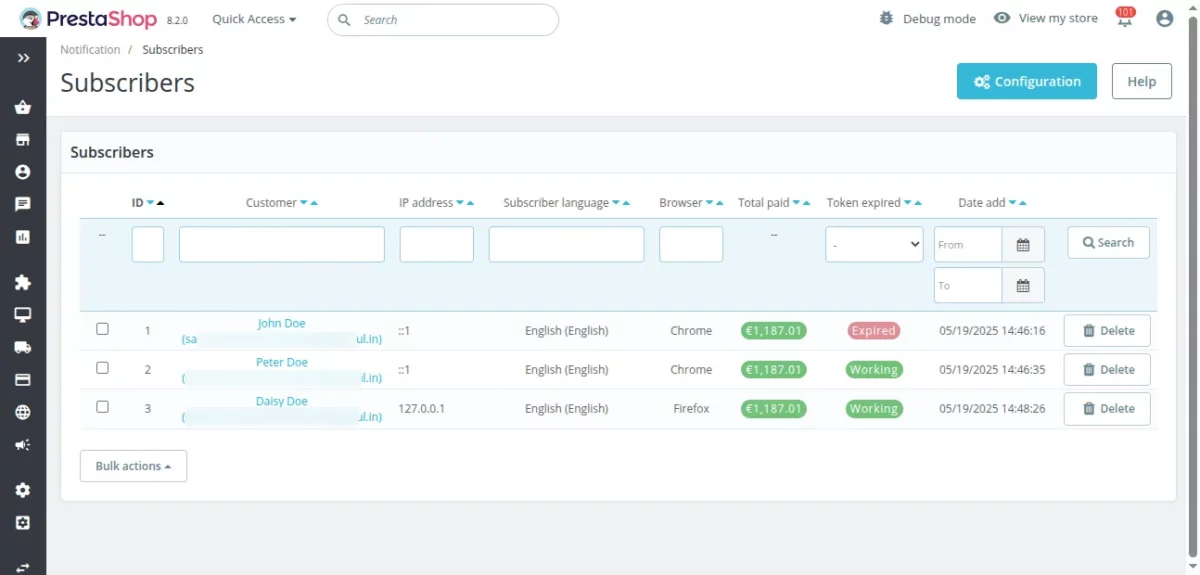Click the Debug mode bug icon
This screenshot has height=575, width=1200.
point(886,18)
